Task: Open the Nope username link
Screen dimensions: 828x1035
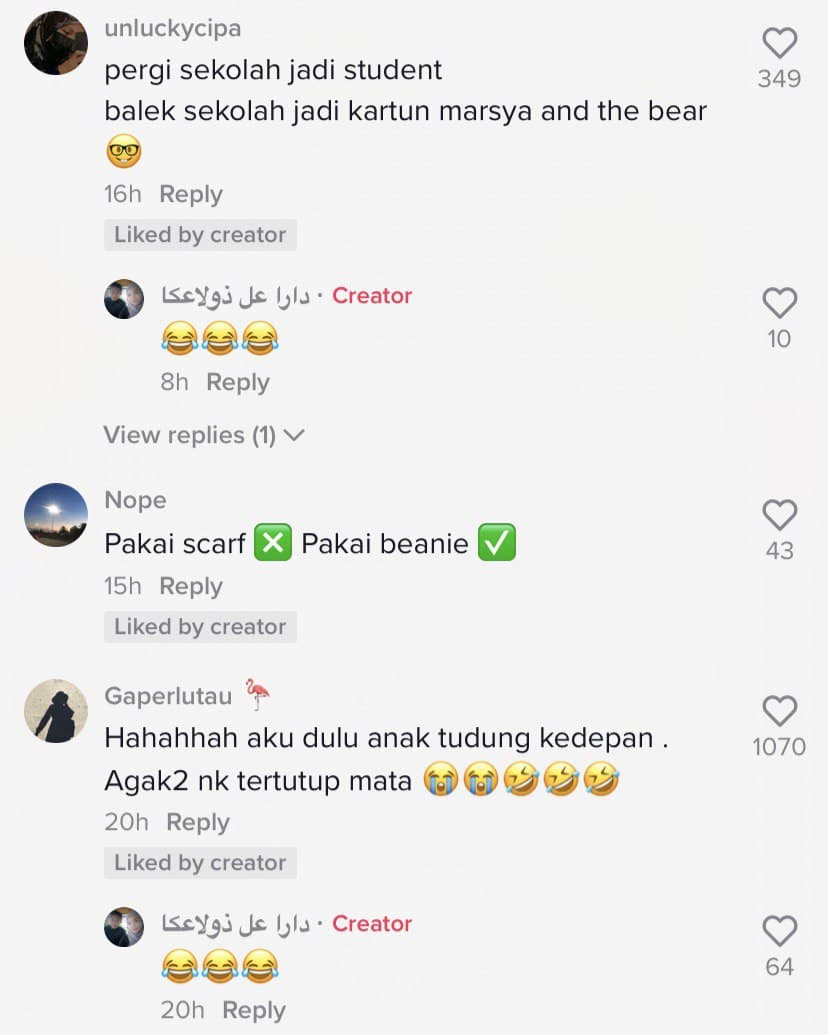Action: pyautogui.click(x=135, y=500)
